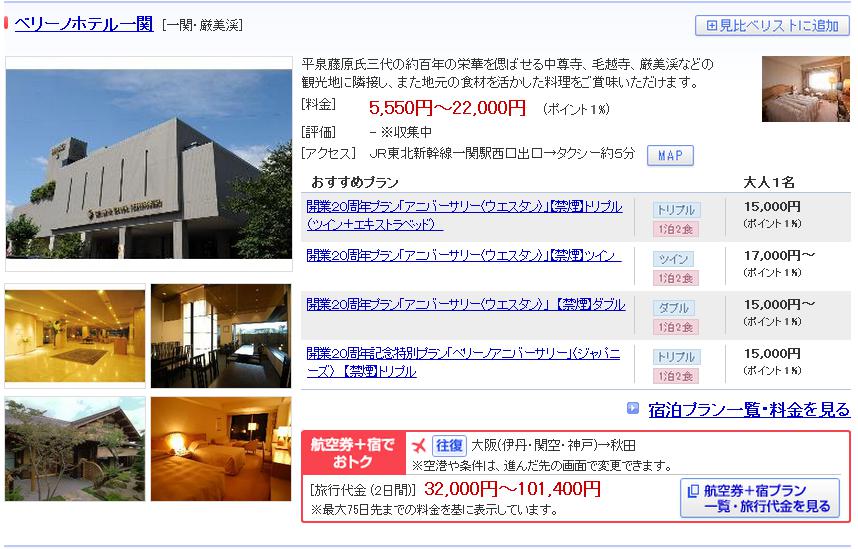Image resolution: width=858 pixels, height=549 pixels.
Task: Click the arrow icon beside 宿泊プラン一覧
Action: [x=633, y=408]
